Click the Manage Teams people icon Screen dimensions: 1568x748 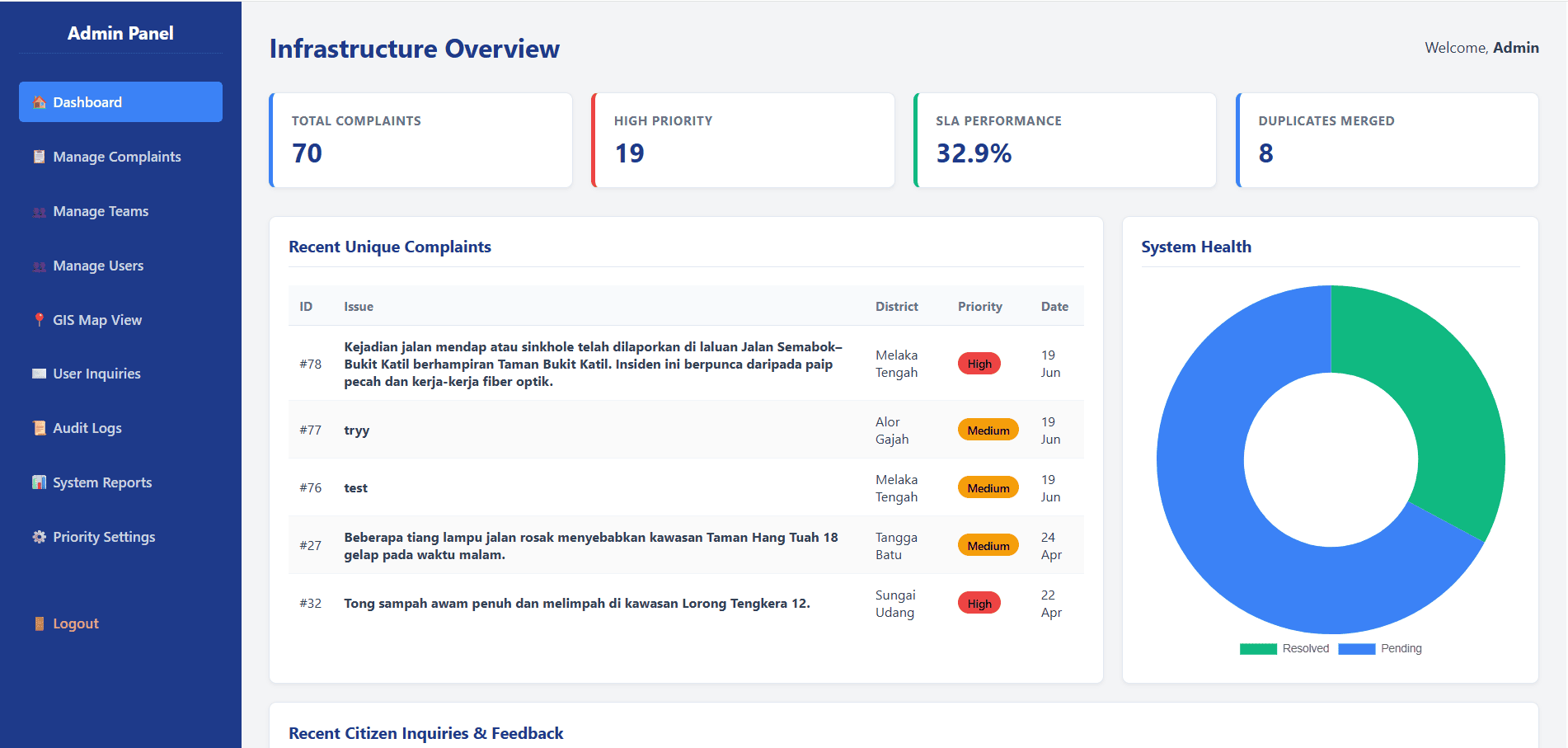coord(39,212)
